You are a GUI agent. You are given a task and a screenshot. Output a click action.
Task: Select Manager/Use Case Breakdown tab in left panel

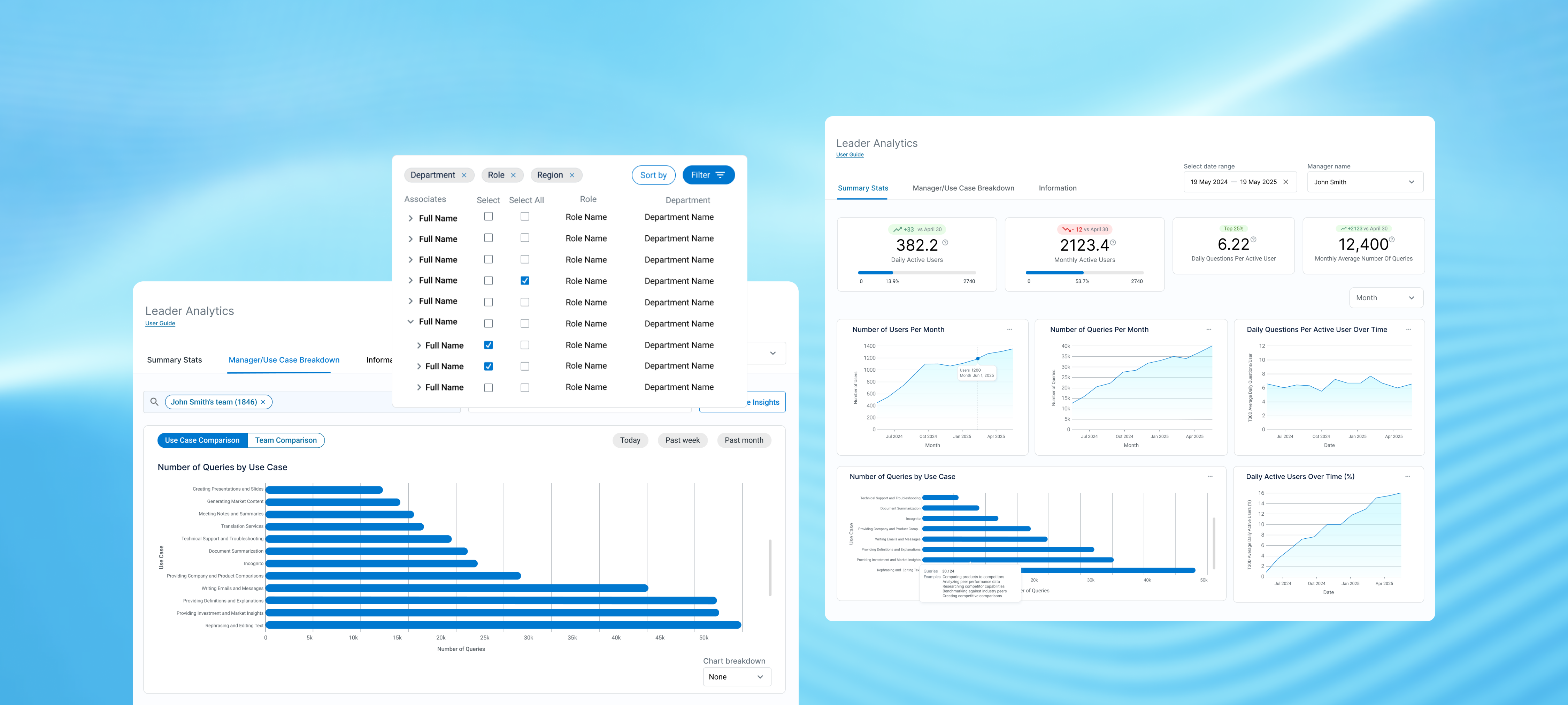284,360
